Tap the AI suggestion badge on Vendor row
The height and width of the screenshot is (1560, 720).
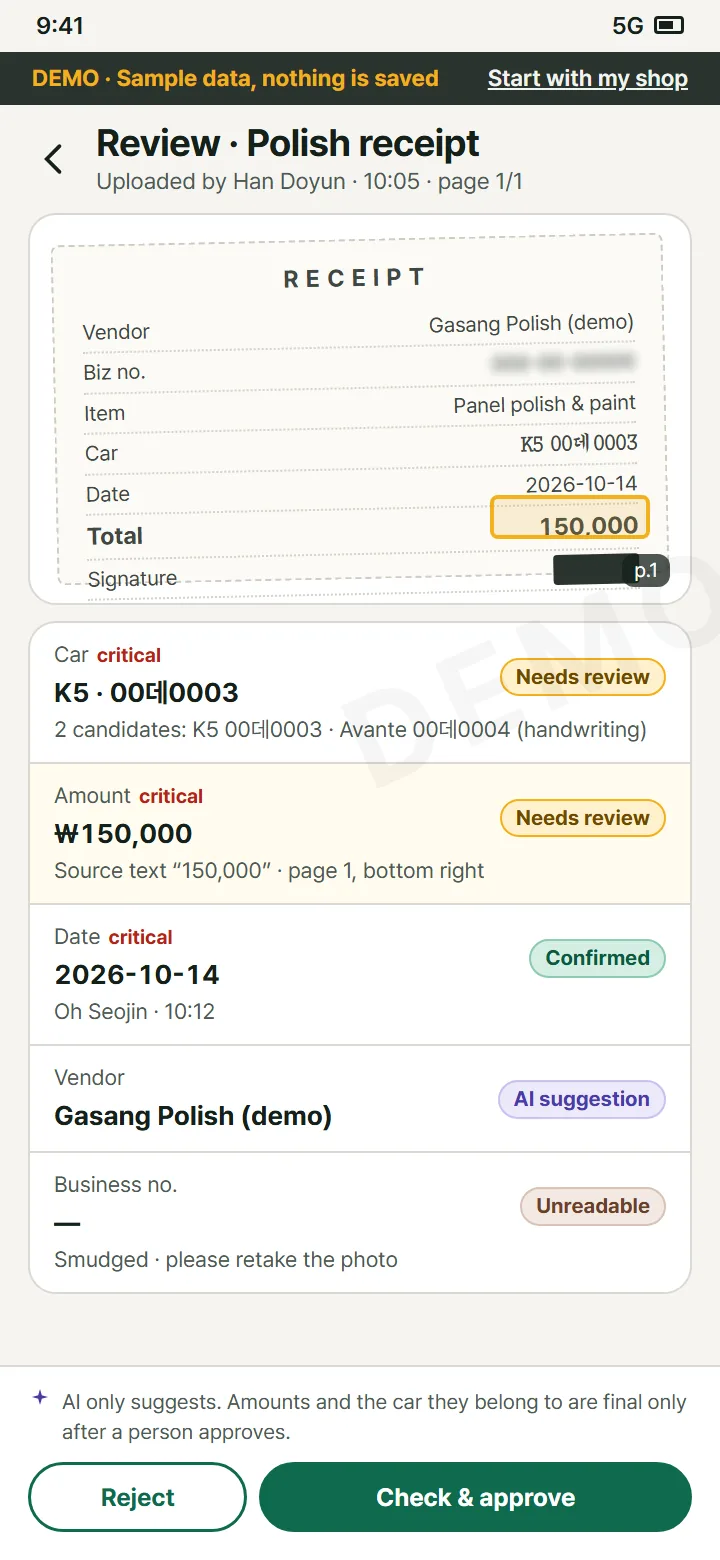pos(582,1099)
